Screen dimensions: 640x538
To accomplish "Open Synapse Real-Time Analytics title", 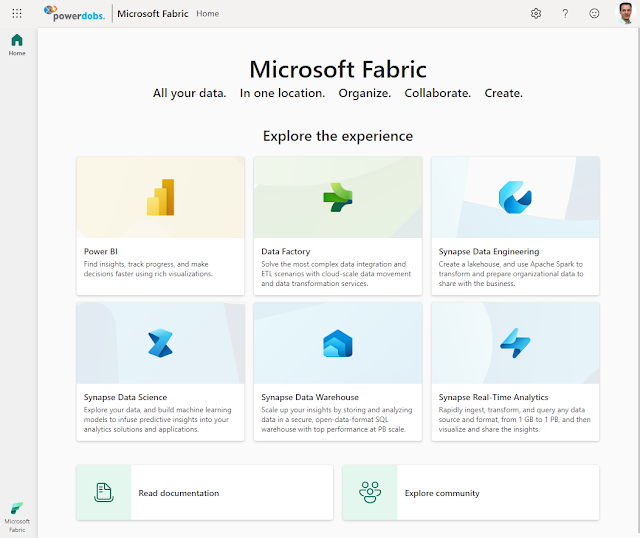I will (x=493, y=397).
